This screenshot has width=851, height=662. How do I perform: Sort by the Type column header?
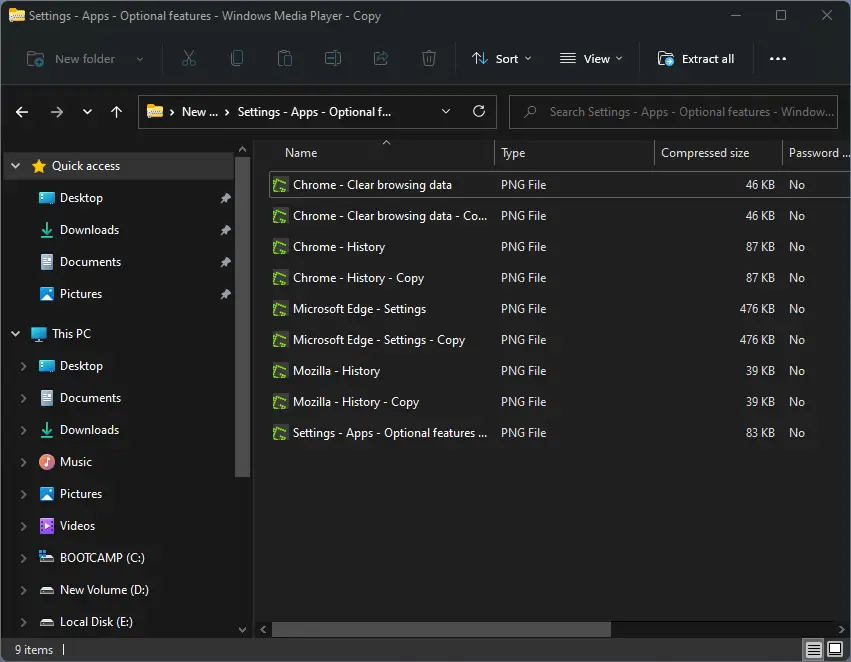pyautogui.click(x=574, y=153)
